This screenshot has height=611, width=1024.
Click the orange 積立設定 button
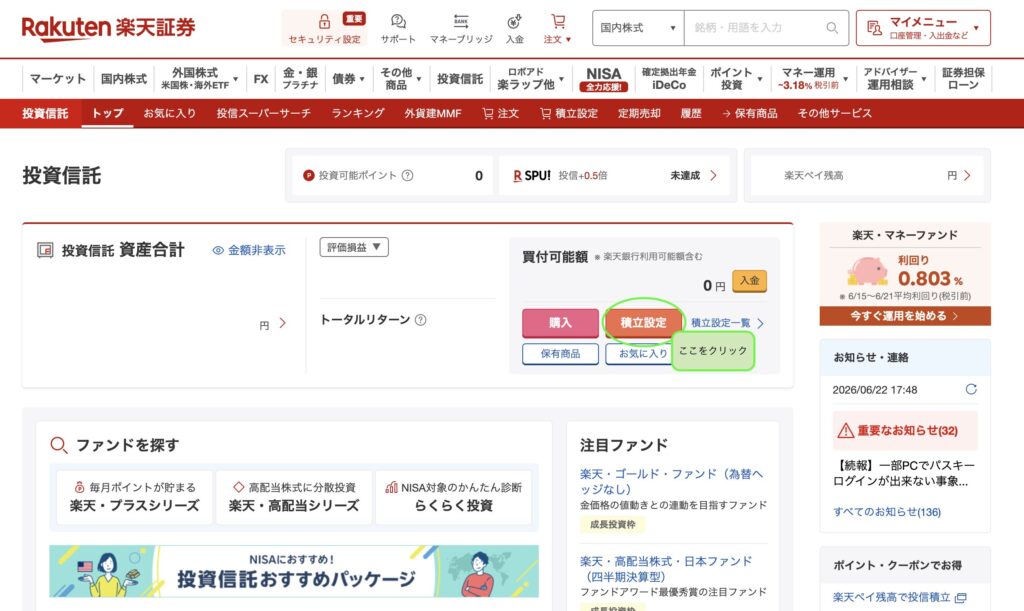click(x=643, y=322)
